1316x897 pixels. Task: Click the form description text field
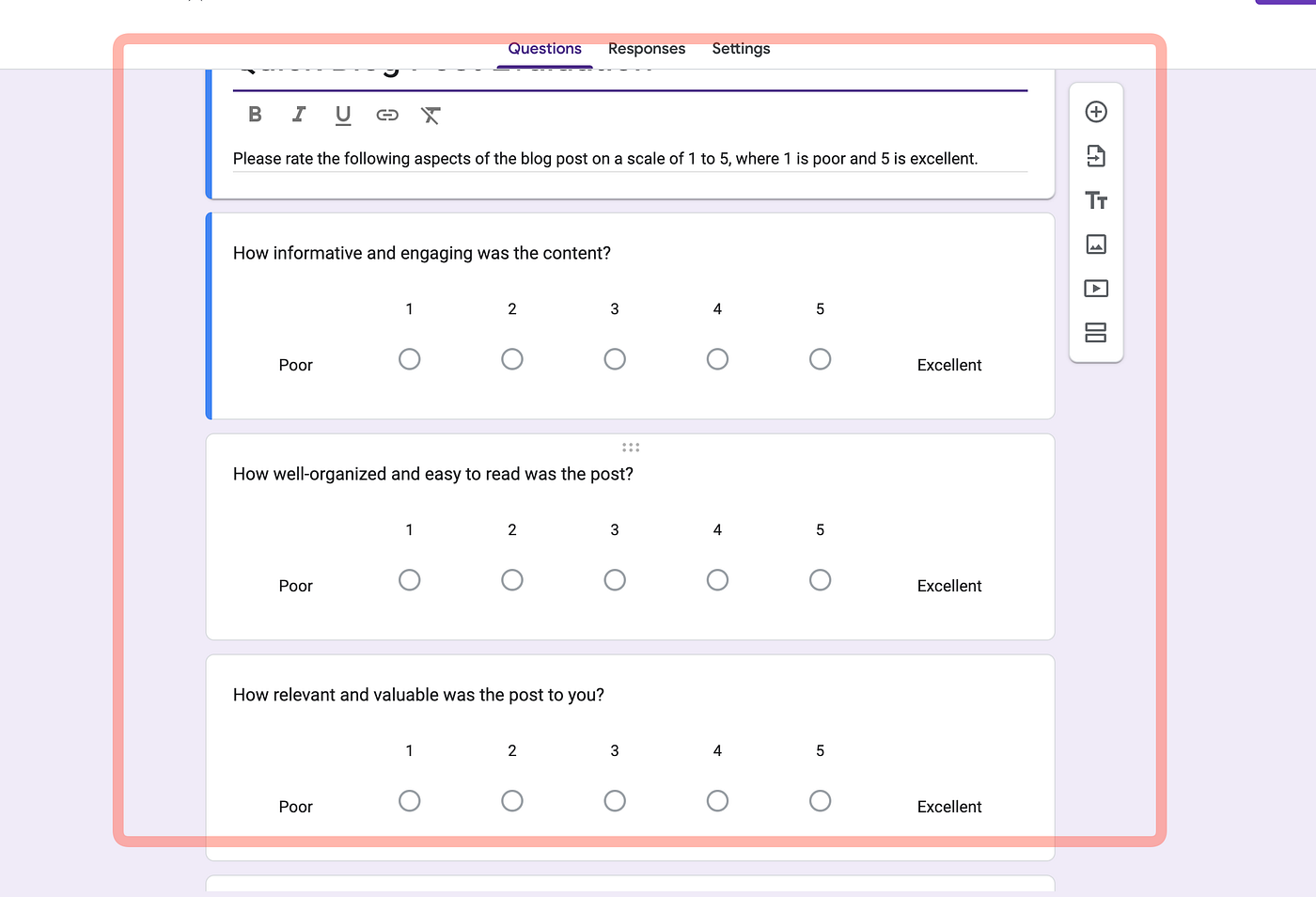[x=630, y=159]
